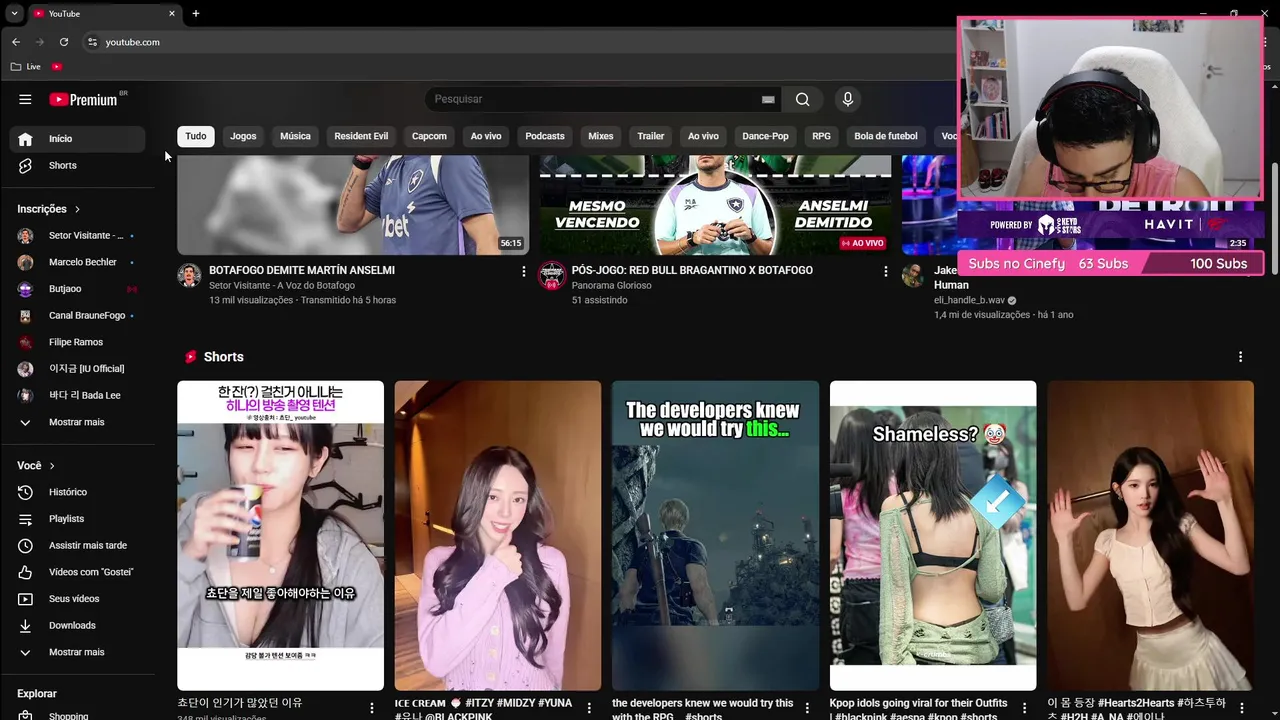The height and width of the screenshot is (720, 1280).
Task: Open options for PÓS-JOGO video
Action: click(885, 271)
